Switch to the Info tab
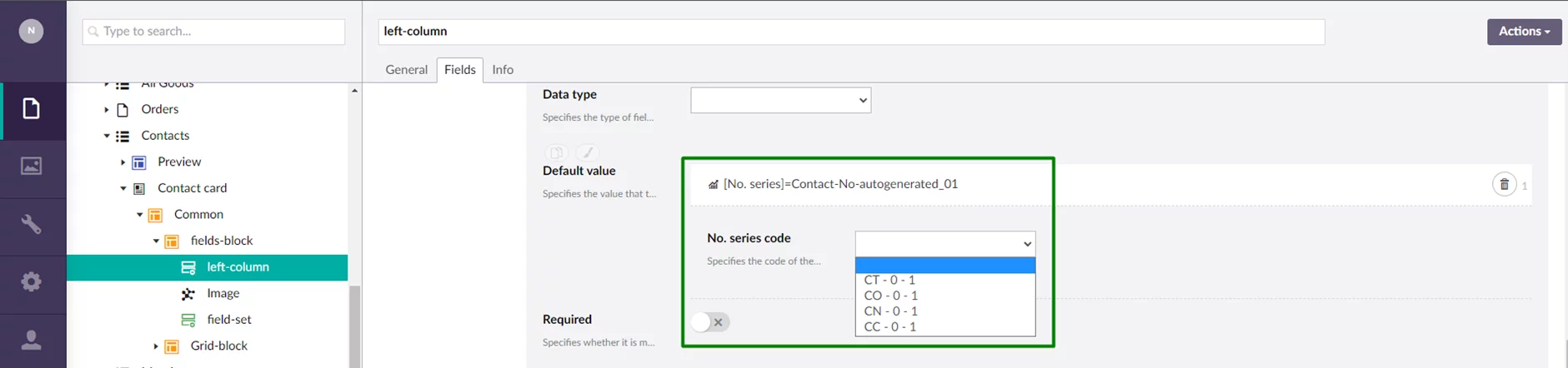1568x368 pixels. [x=503, y=70]
